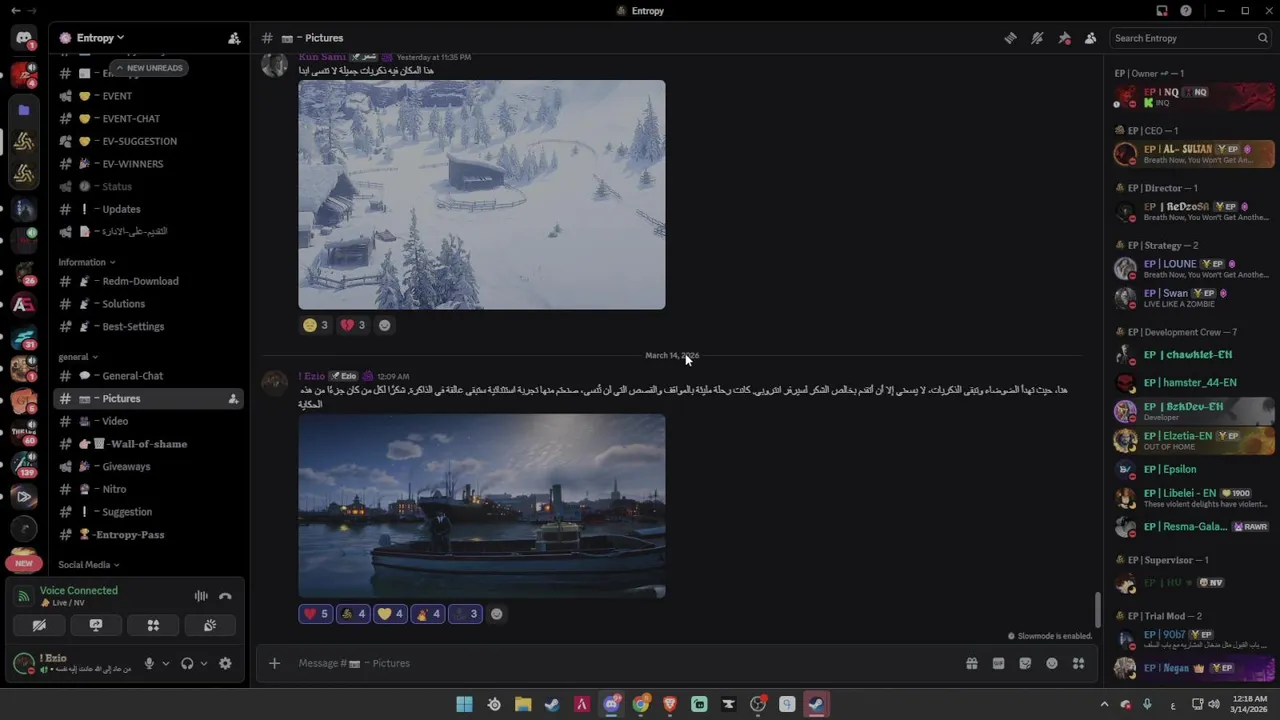Open the Entropy server dropdown menu
Screen dimensions: 1280x720
tap(100, 38)
